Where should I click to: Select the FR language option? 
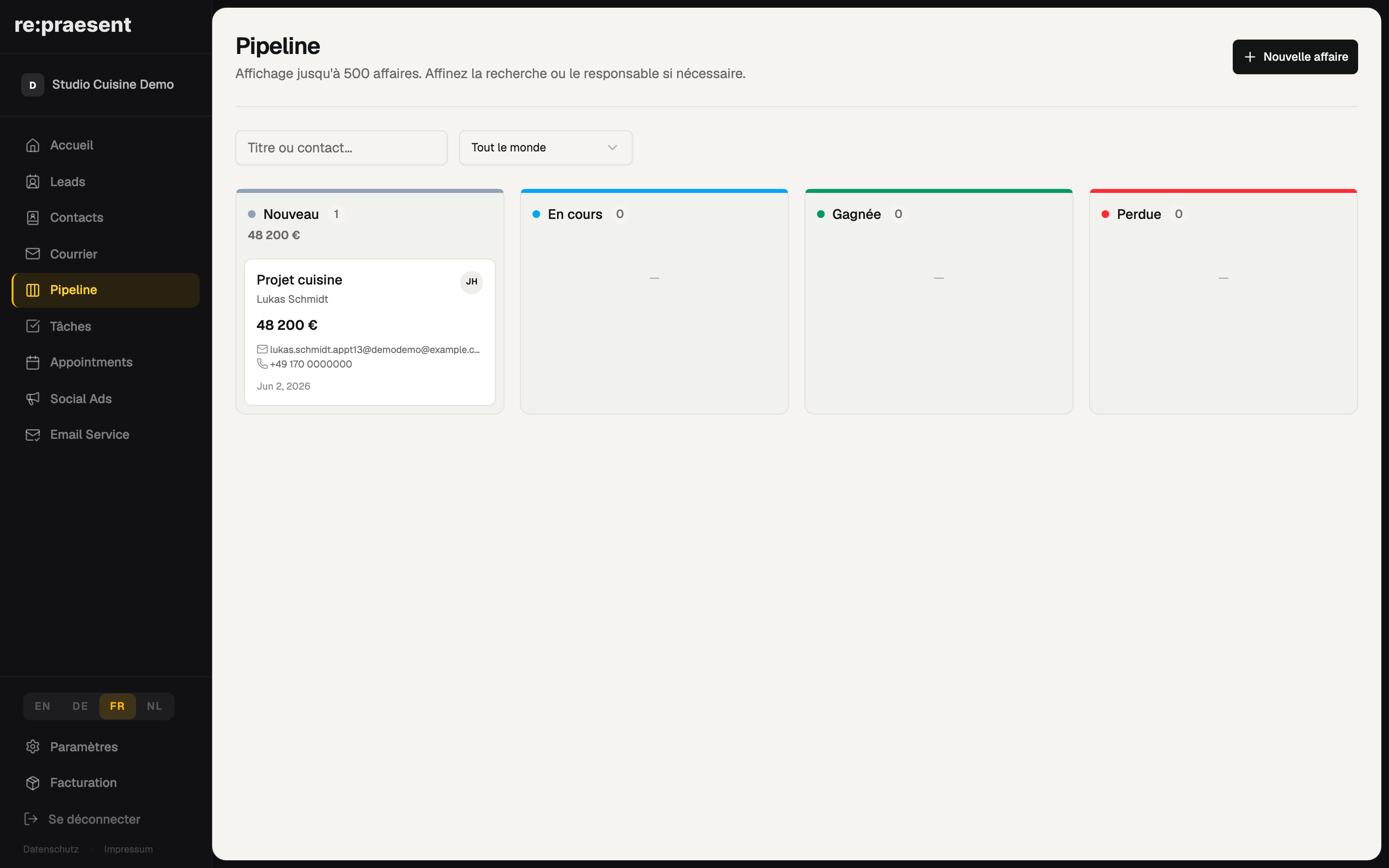[117, 706]
